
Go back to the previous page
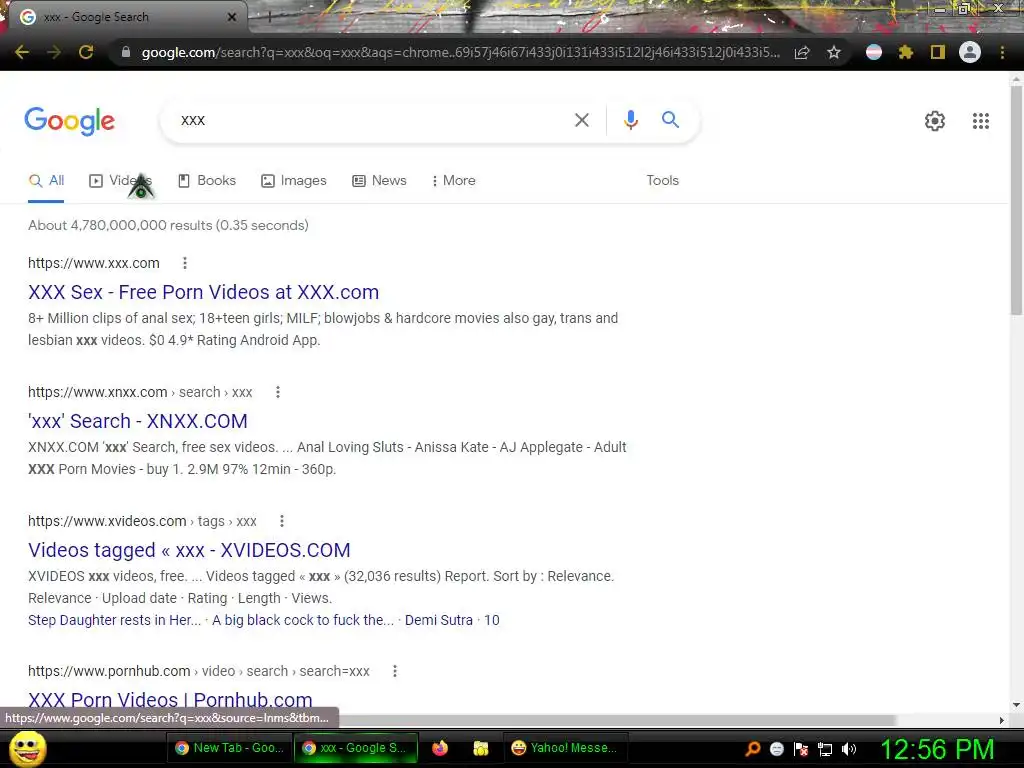click(22, 52)
